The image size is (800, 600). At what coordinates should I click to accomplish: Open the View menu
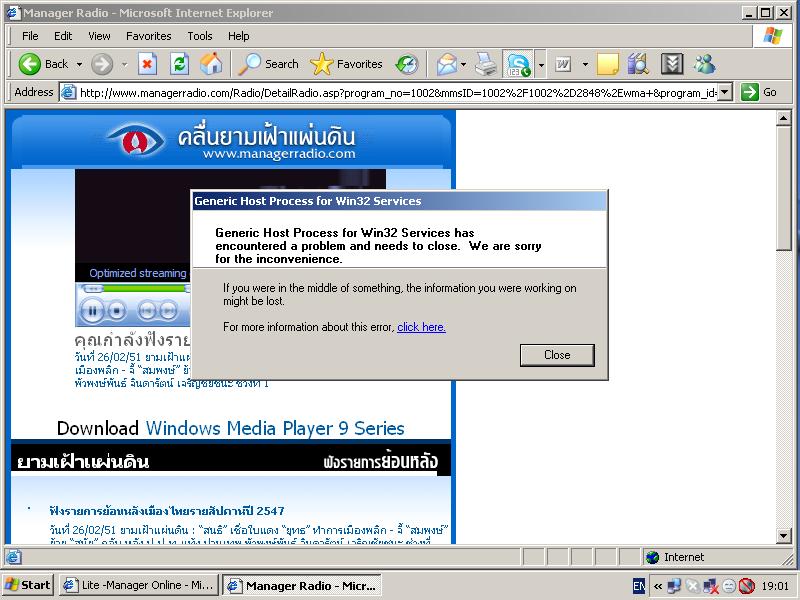(x=99, y=36)
